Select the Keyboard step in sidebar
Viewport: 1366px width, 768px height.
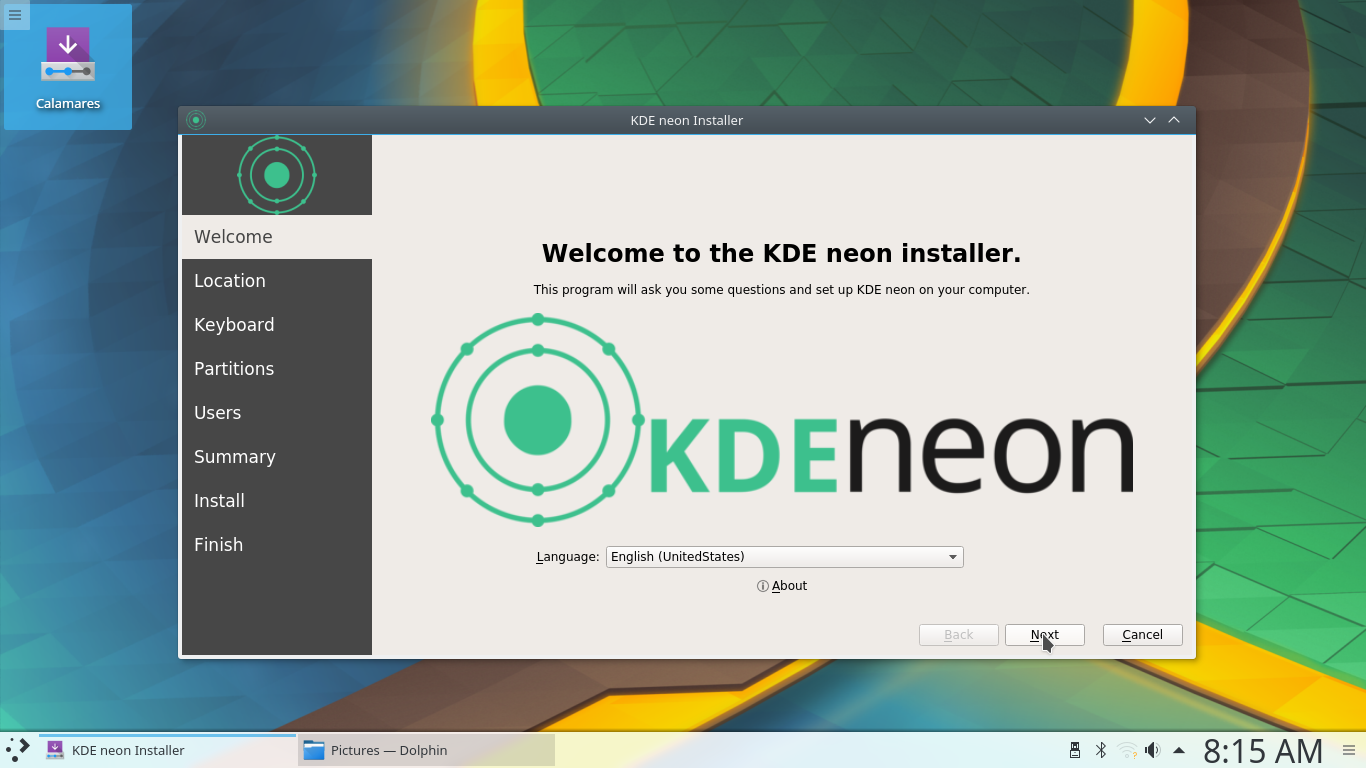point(277,325)
